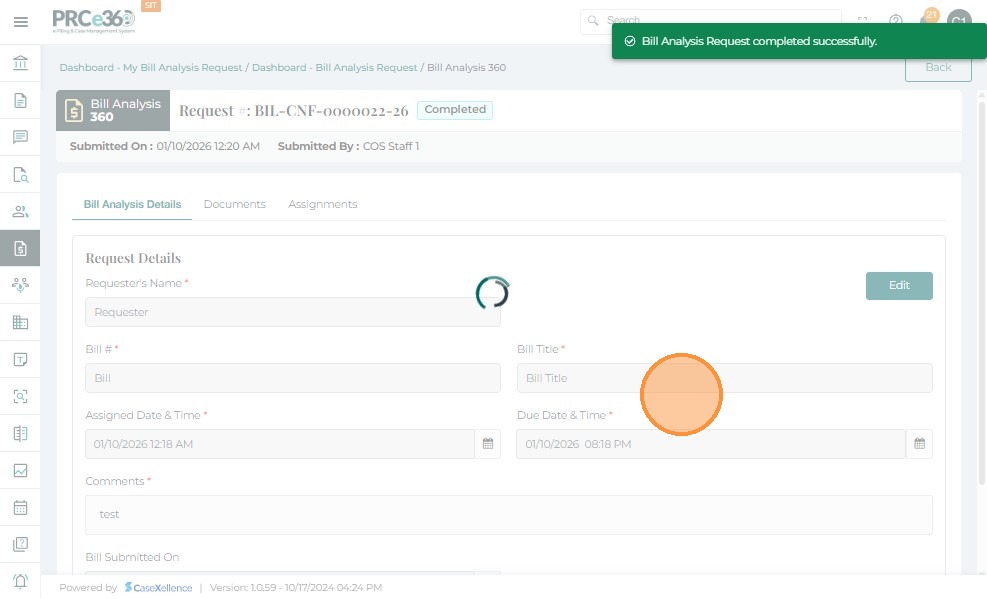This screenshot has height=599, width=987.
Task: Open Assigned Date & Time calendar picker
Action: point(488,444)
